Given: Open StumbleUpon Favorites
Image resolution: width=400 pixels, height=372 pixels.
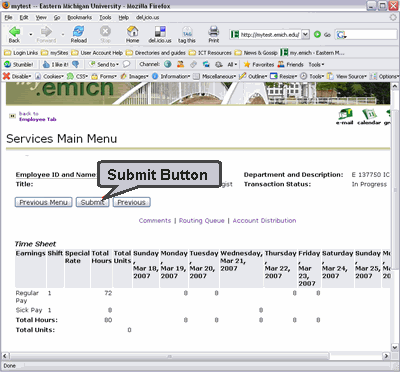Looking at the screenshot, I should pos(259,65).
